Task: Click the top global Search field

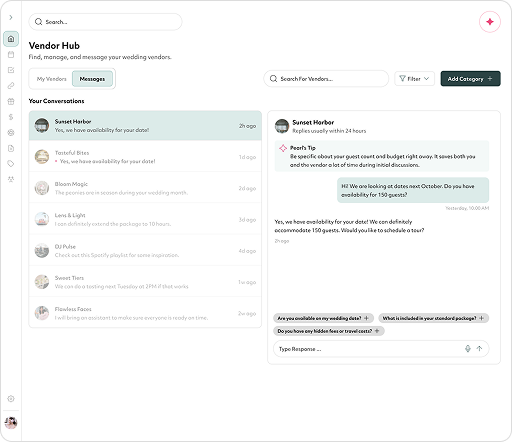Action: tap(105, 22)
